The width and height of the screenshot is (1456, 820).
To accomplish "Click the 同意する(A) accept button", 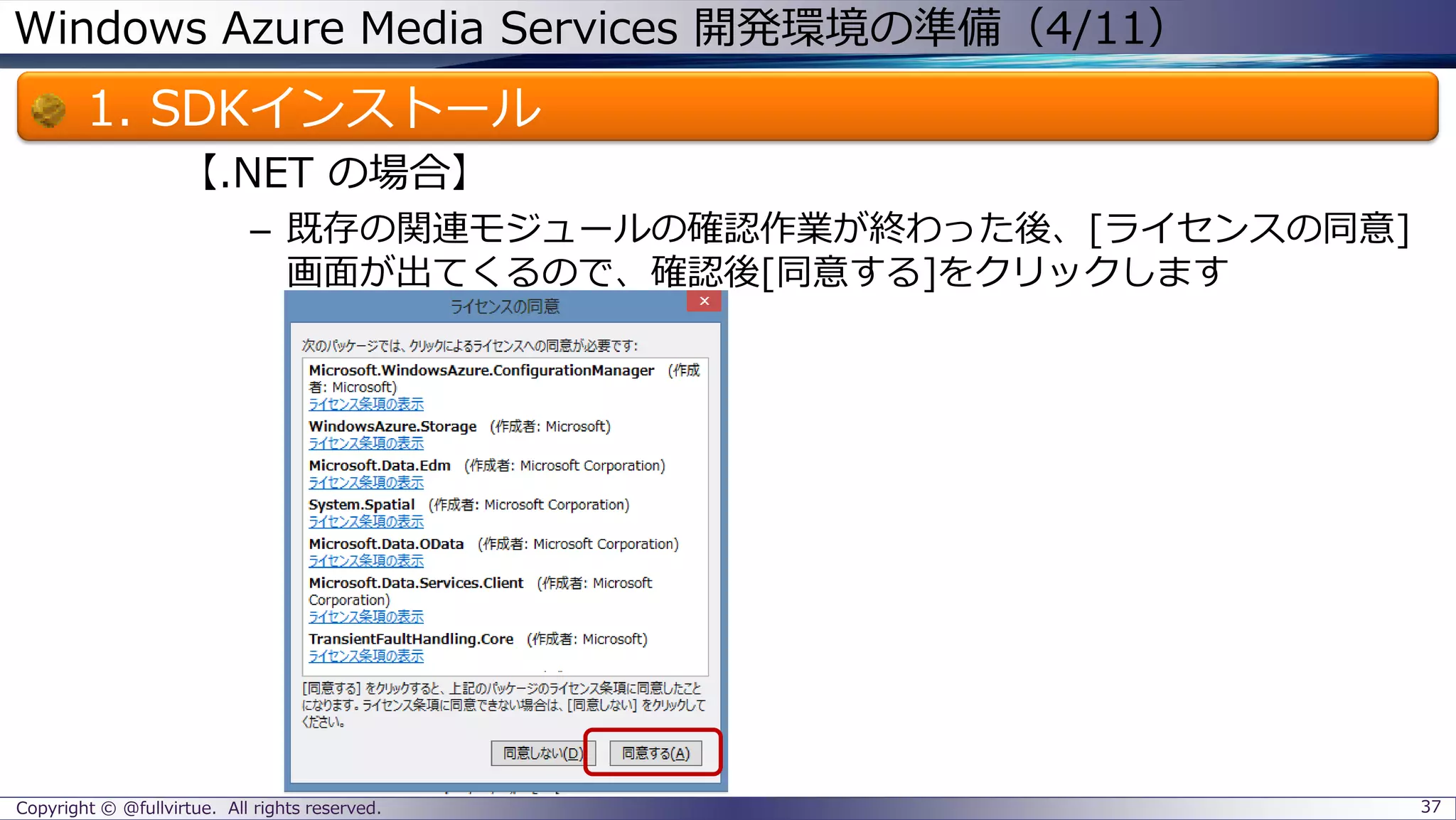I will tap(655, 753).
